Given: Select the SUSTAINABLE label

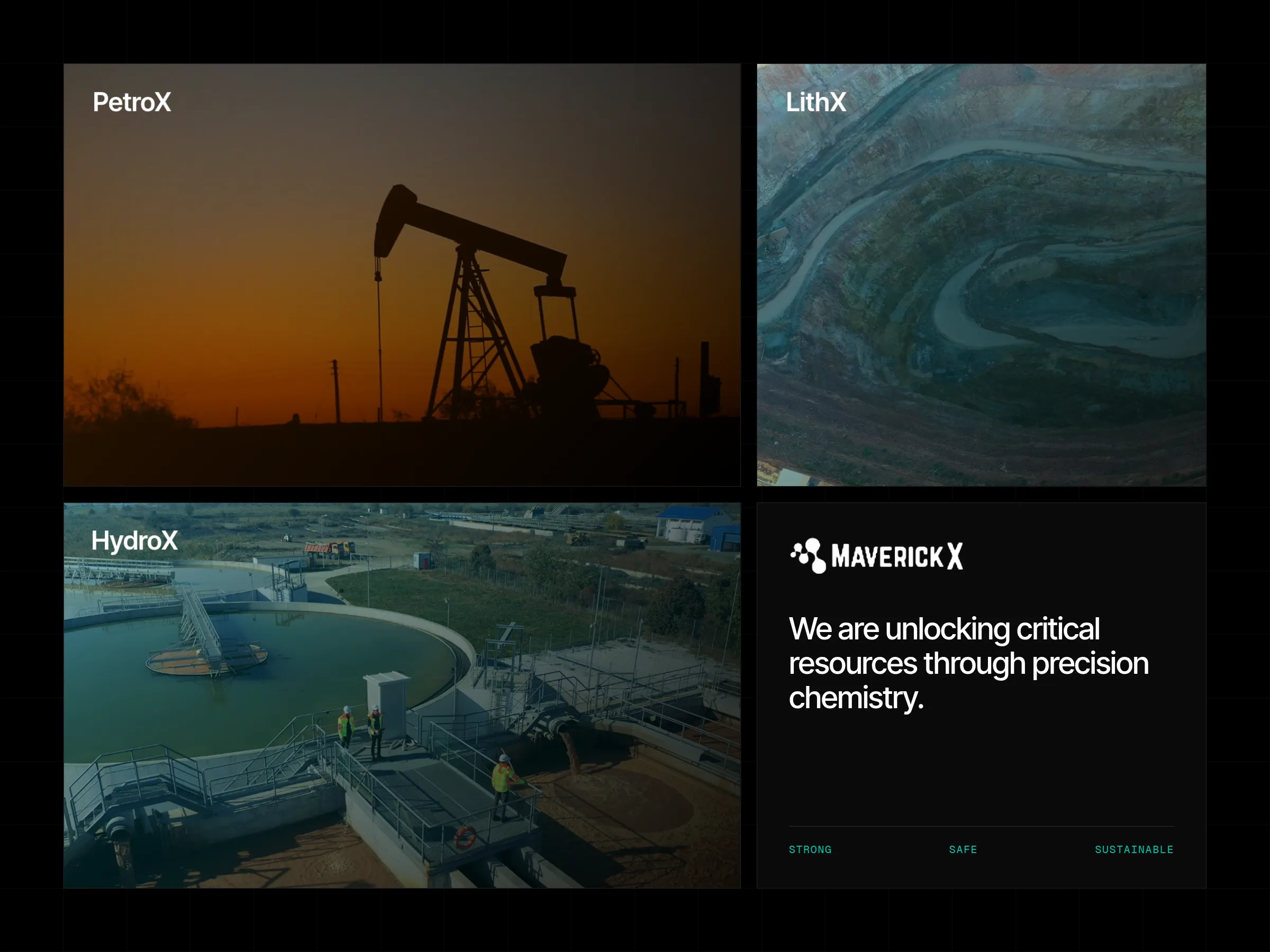Looking at the screenshot, I should (1134, 849).
